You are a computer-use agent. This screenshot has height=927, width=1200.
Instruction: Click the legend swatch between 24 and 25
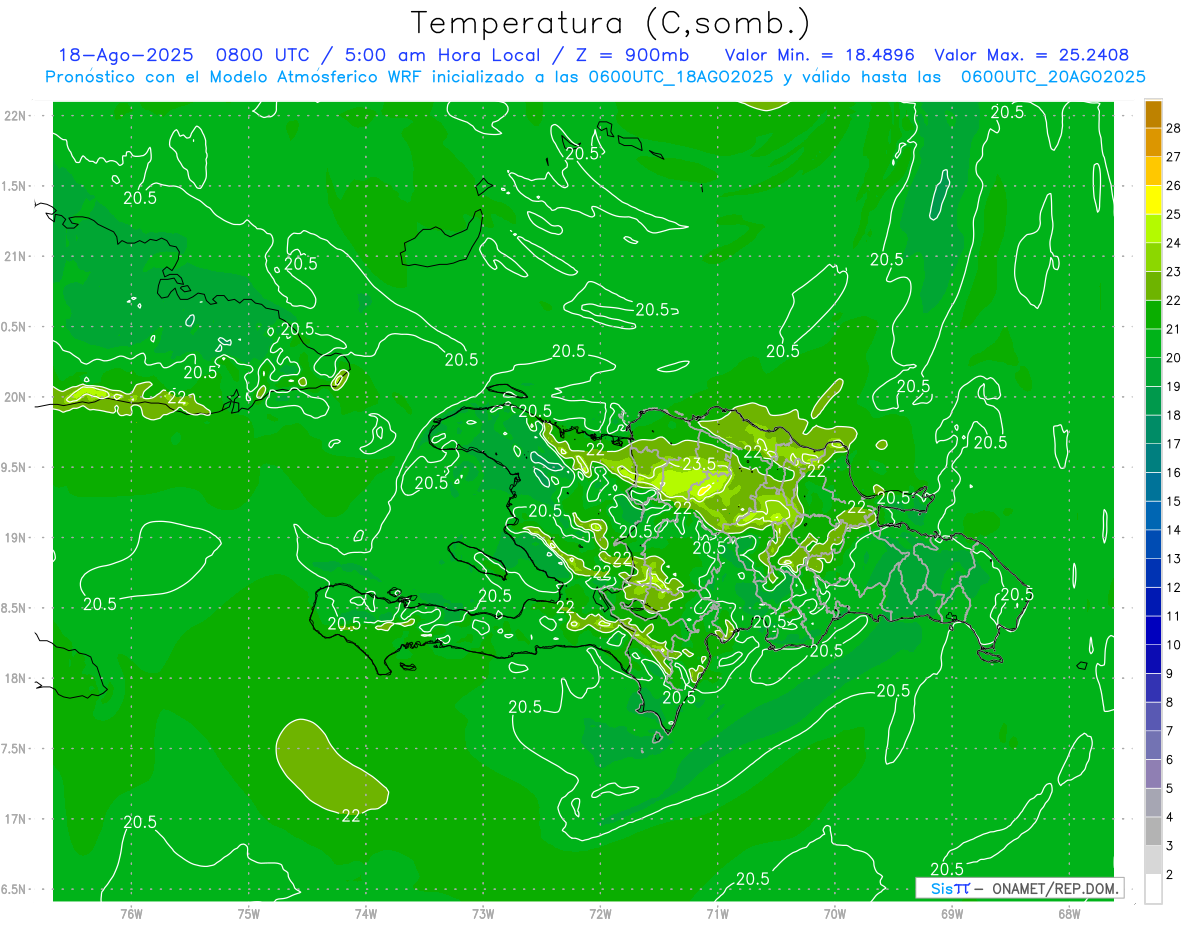click(x=1153, y=229)
